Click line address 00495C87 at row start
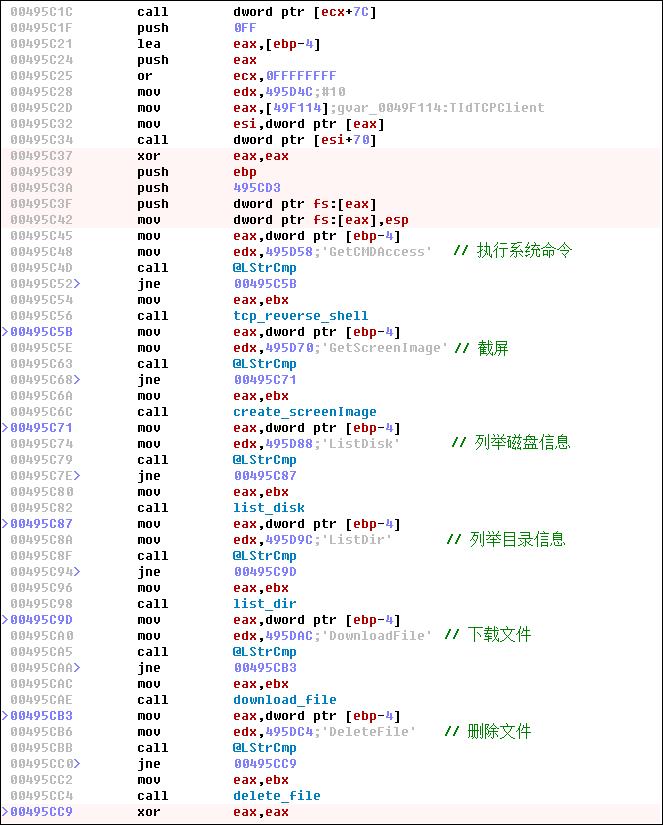 tap(42, 524)
